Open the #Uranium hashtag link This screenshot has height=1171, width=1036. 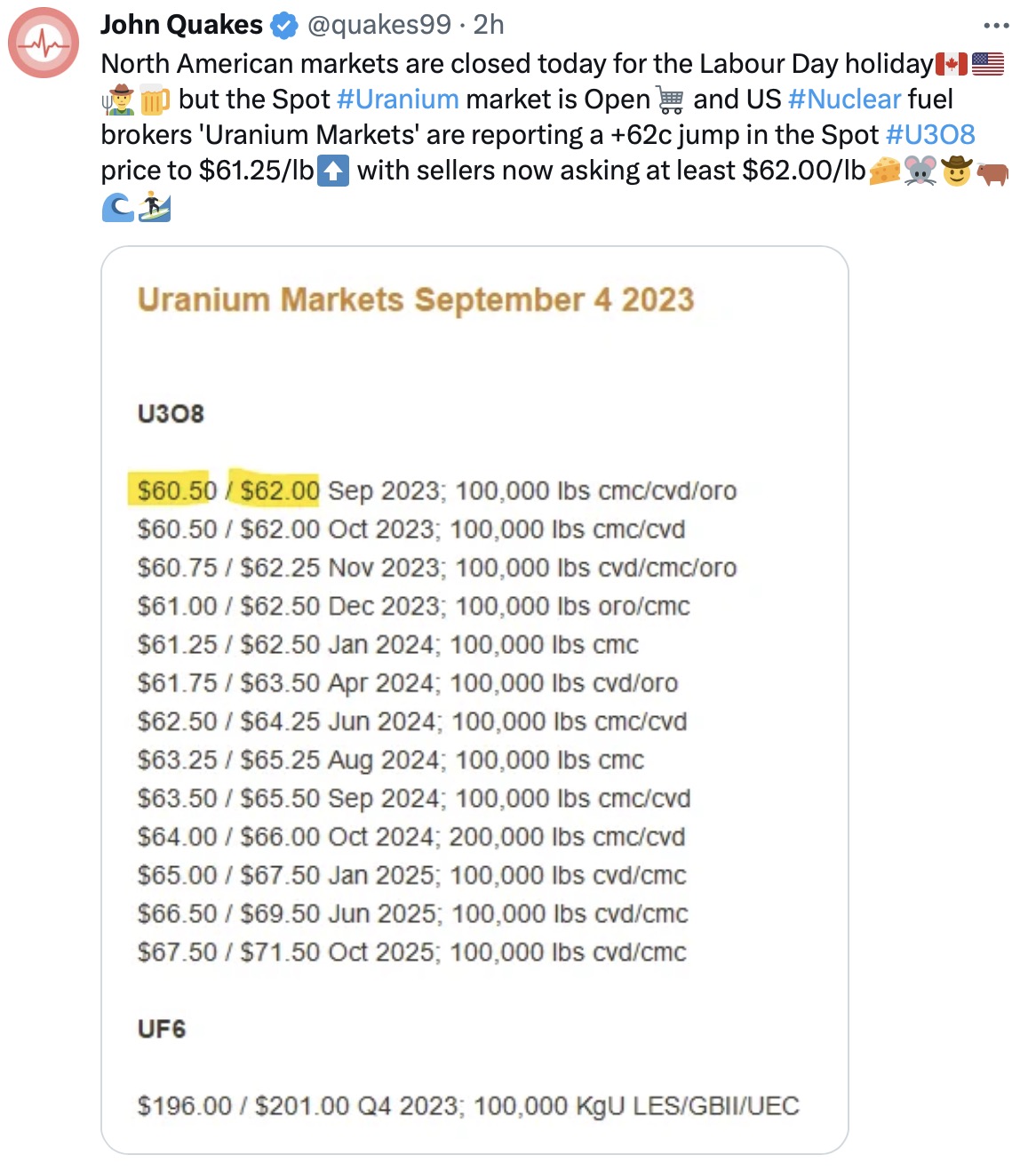click(x=398, y=100)
